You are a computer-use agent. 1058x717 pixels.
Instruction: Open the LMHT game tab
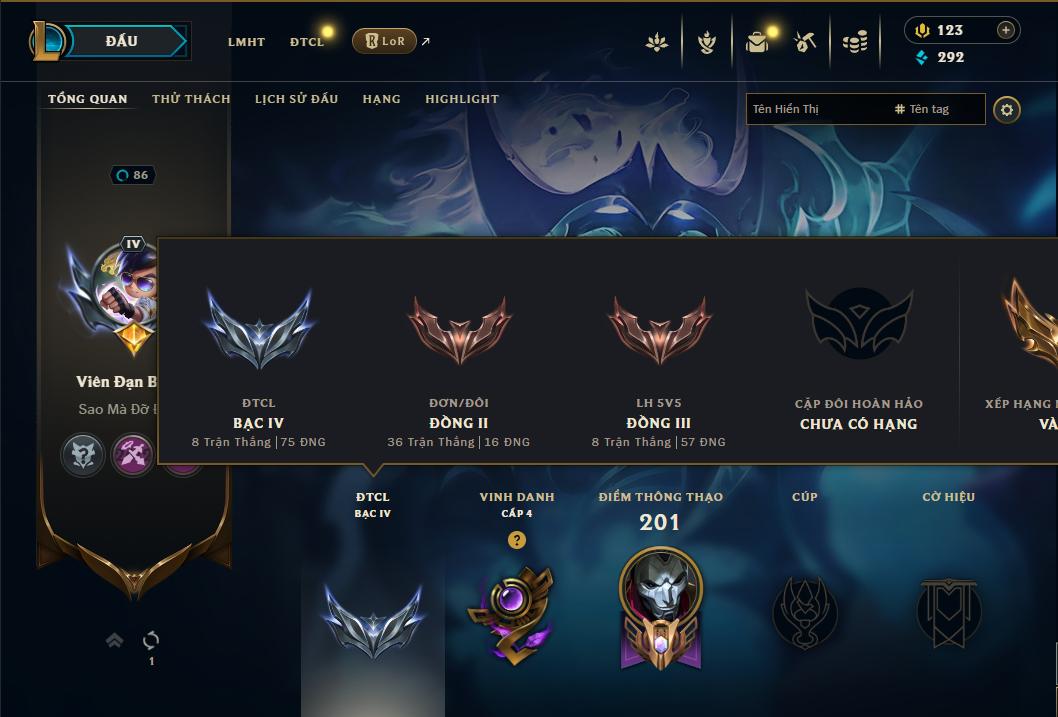pyautogui.click(x=246, y=42)
